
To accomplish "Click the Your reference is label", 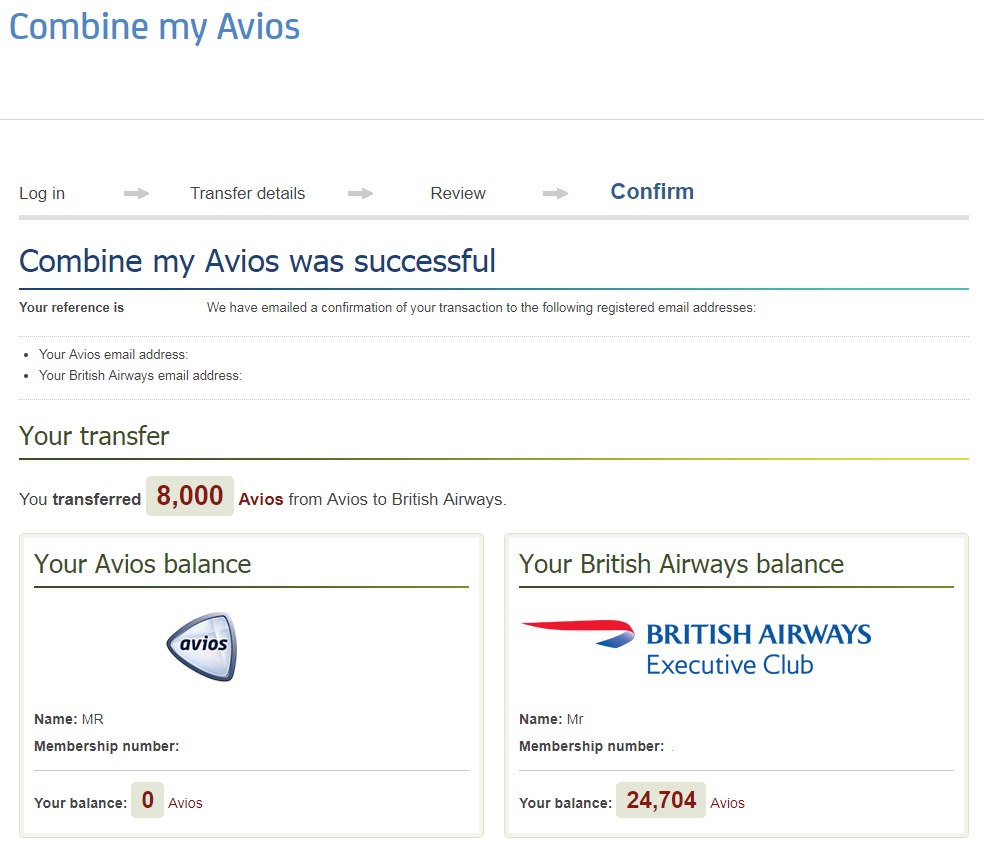I will pos(71,308).
